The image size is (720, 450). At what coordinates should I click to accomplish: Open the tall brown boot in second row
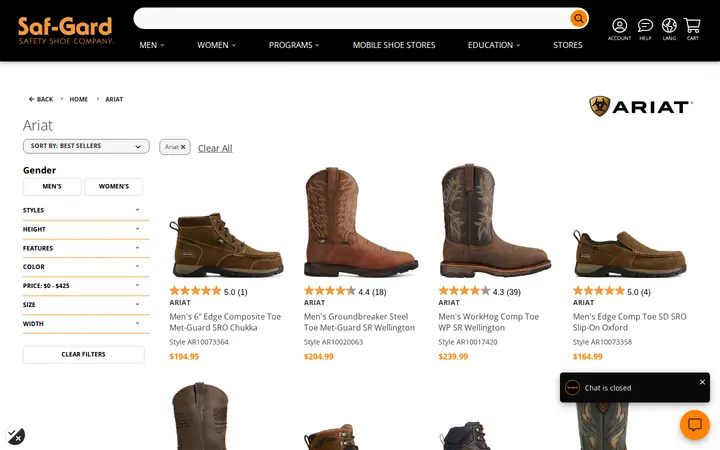point(201,416)
